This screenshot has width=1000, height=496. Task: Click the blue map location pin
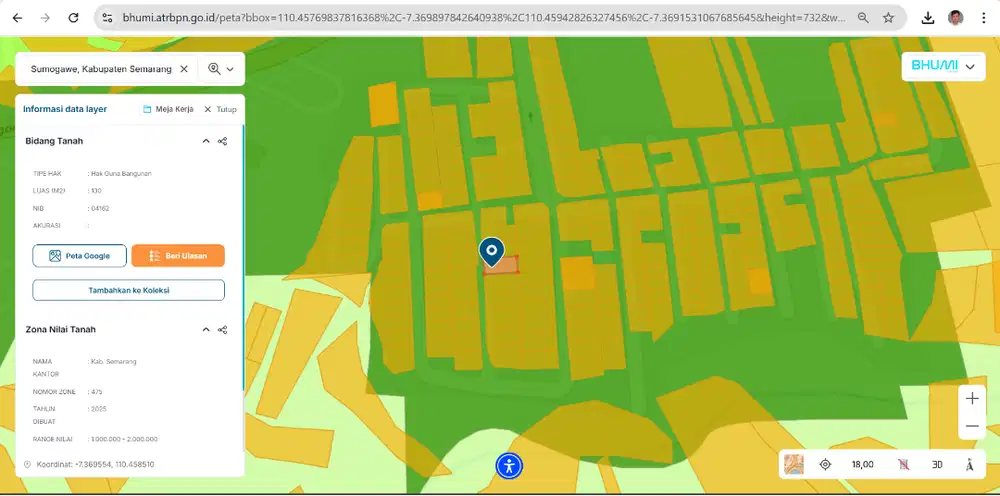[491, 250]
